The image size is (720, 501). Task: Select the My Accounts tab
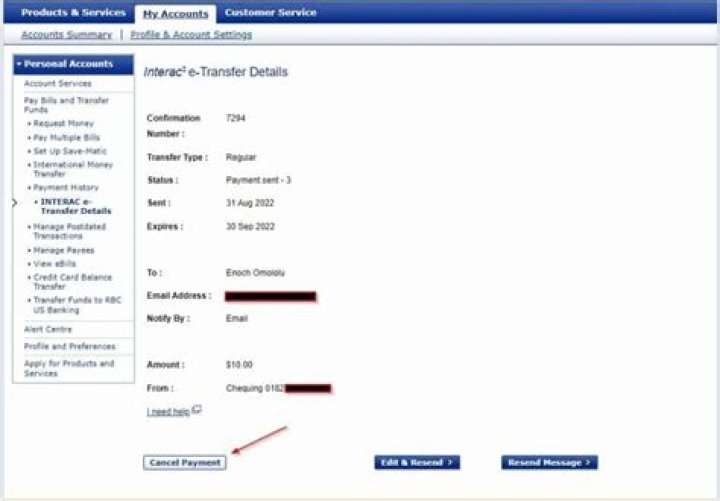click(175, 14)
